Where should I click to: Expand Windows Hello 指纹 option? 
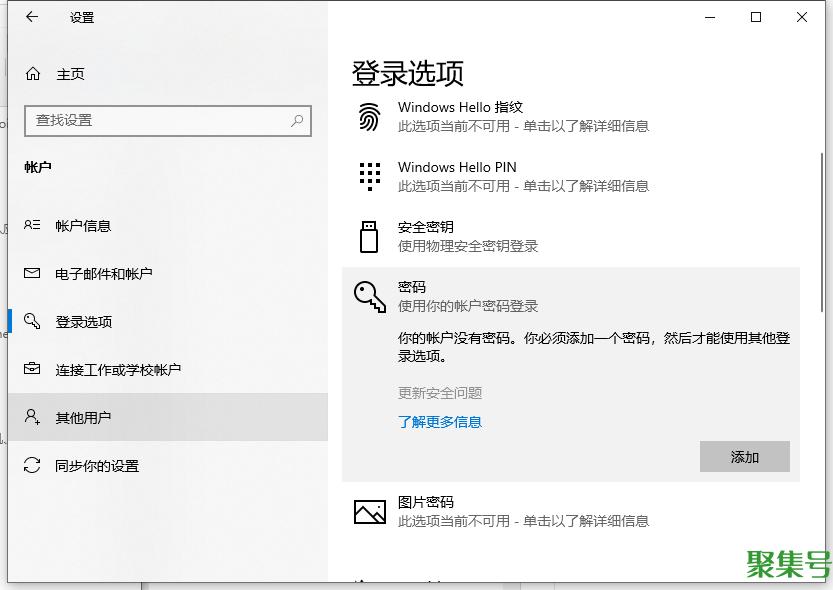(x=571, y=117)
